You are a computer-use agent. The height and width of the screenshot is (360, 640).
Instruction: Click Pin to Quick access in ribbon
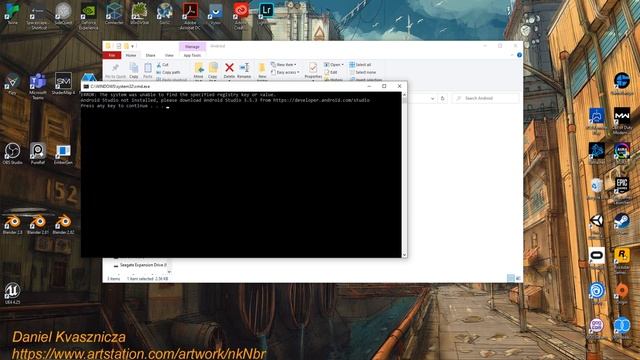pos(116,70)
